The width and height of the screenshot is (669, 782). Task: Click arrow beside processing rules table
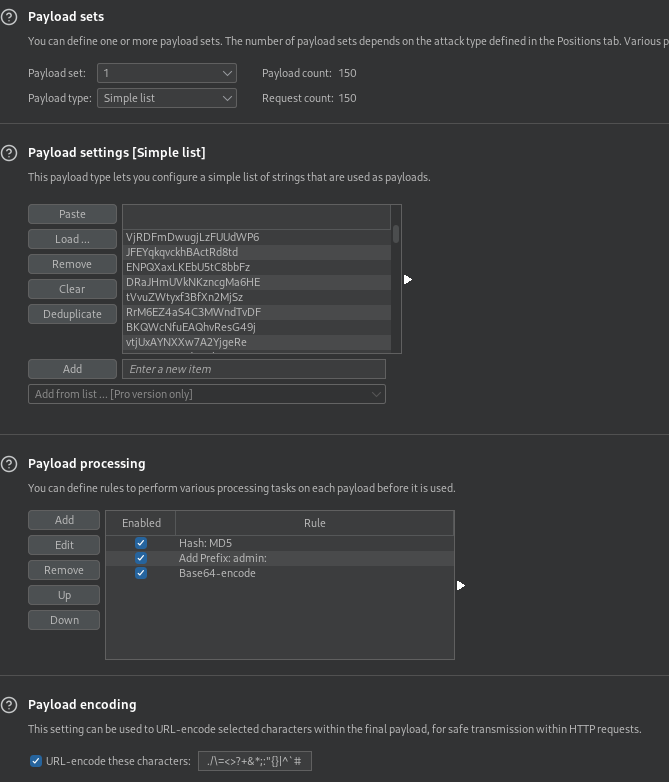click(460, 585)
